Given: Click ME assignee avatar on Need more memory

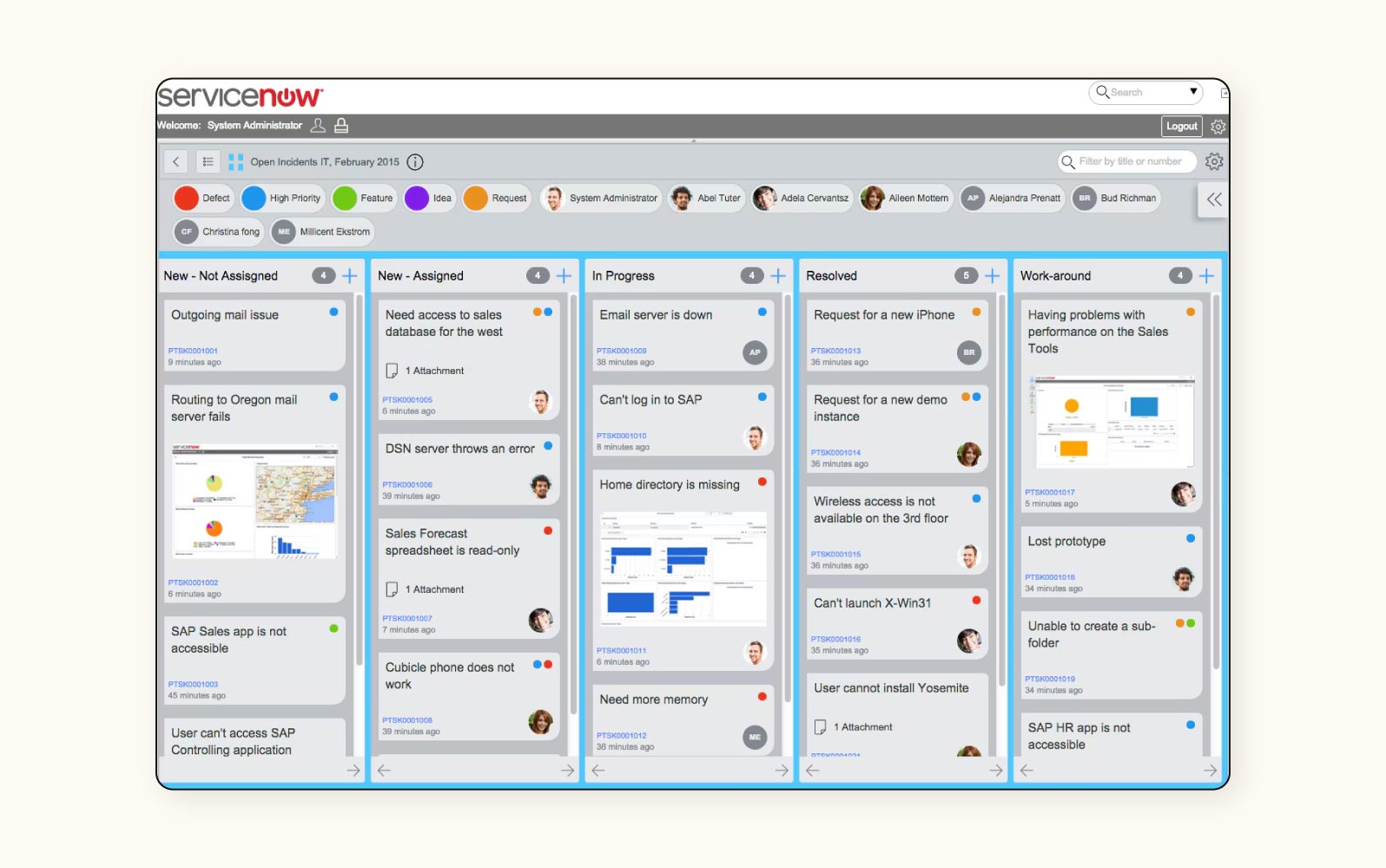Looking at the screenshot, I should (x=755, y=737).
